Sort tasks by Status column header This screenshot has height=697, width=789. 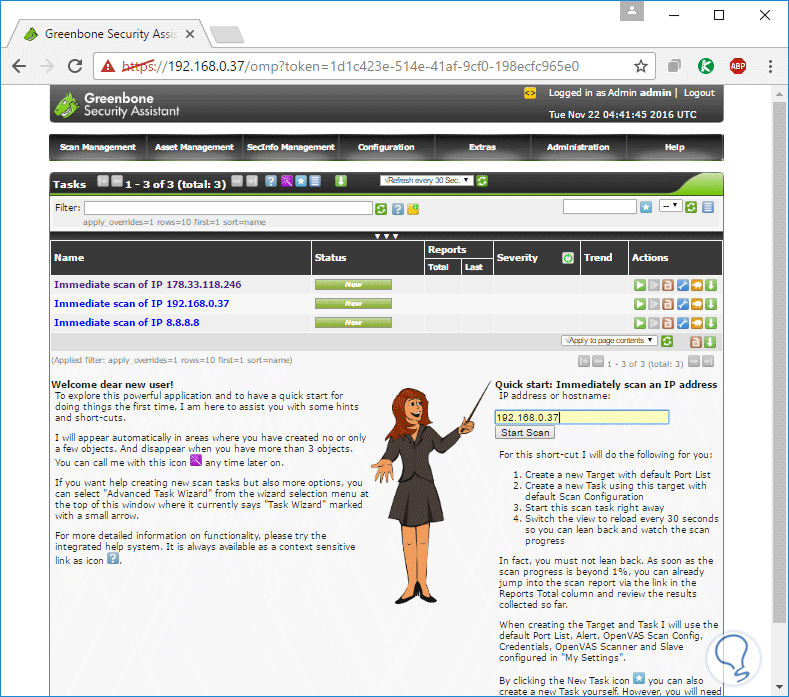point(330,258)
